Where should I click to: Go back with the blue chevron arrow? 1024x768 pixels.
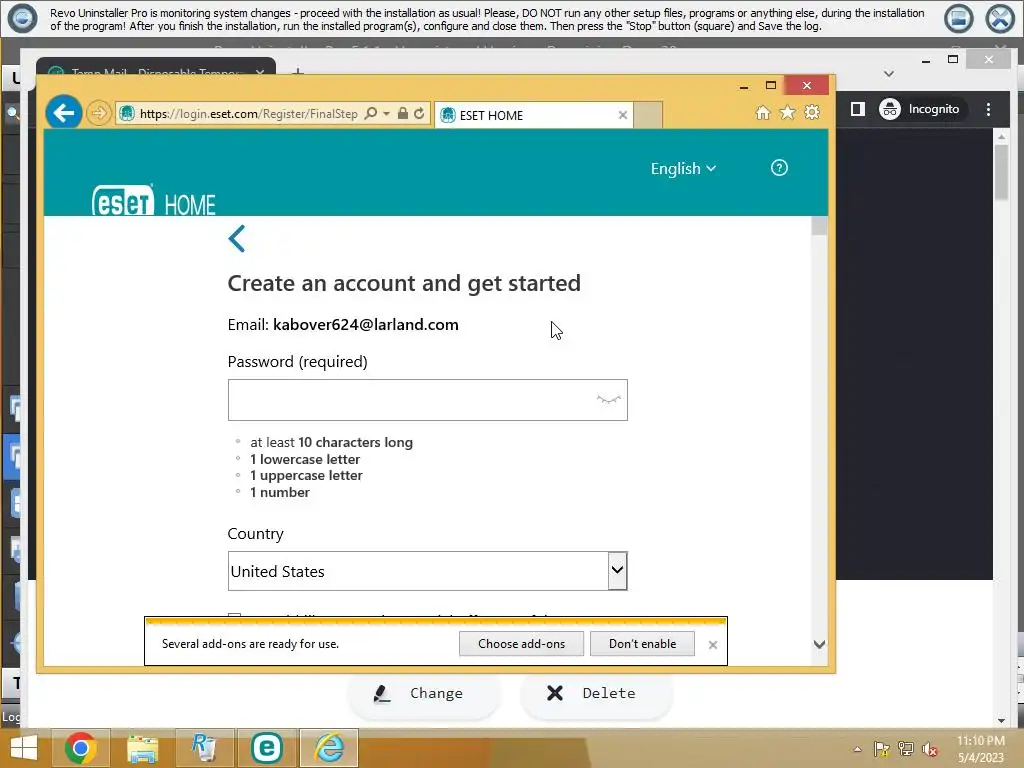point(237,238)
